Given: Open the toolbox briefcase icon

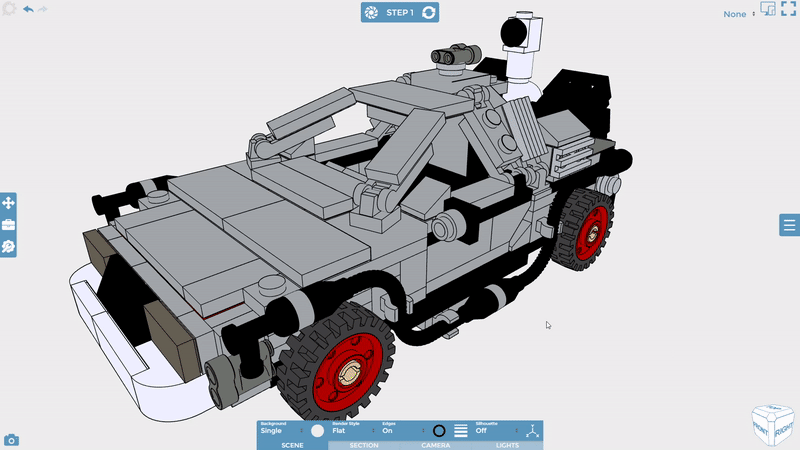Looking at the screenshot, I should pyautogui.click(x=8, y=224).
